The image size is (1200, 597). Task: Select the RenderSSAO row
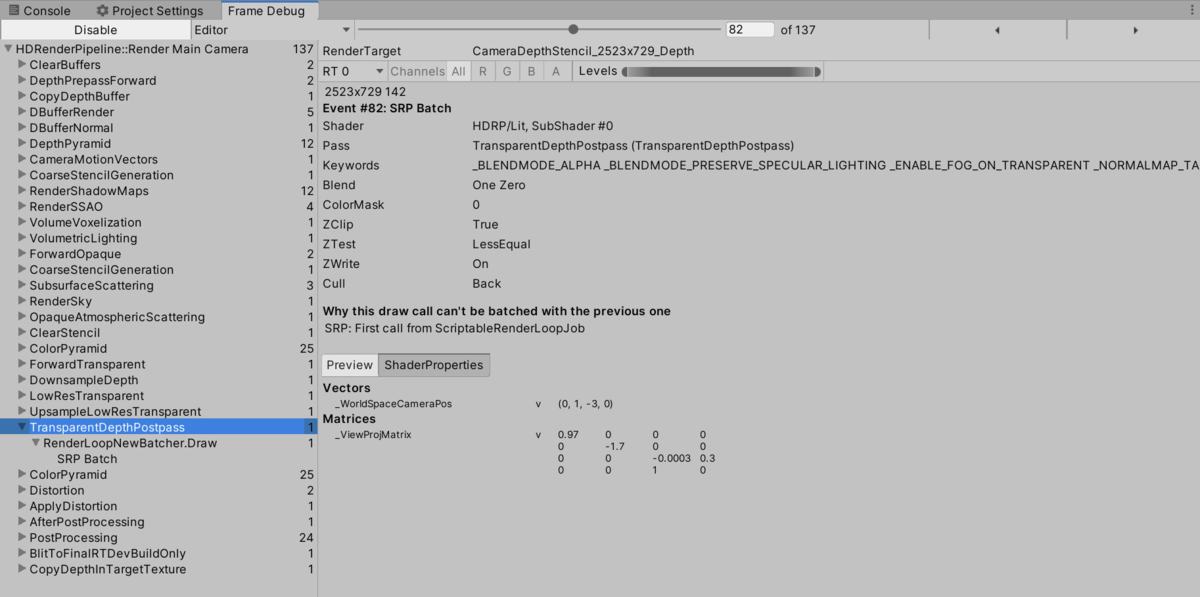pyautogui.click(x=159, y=207)
